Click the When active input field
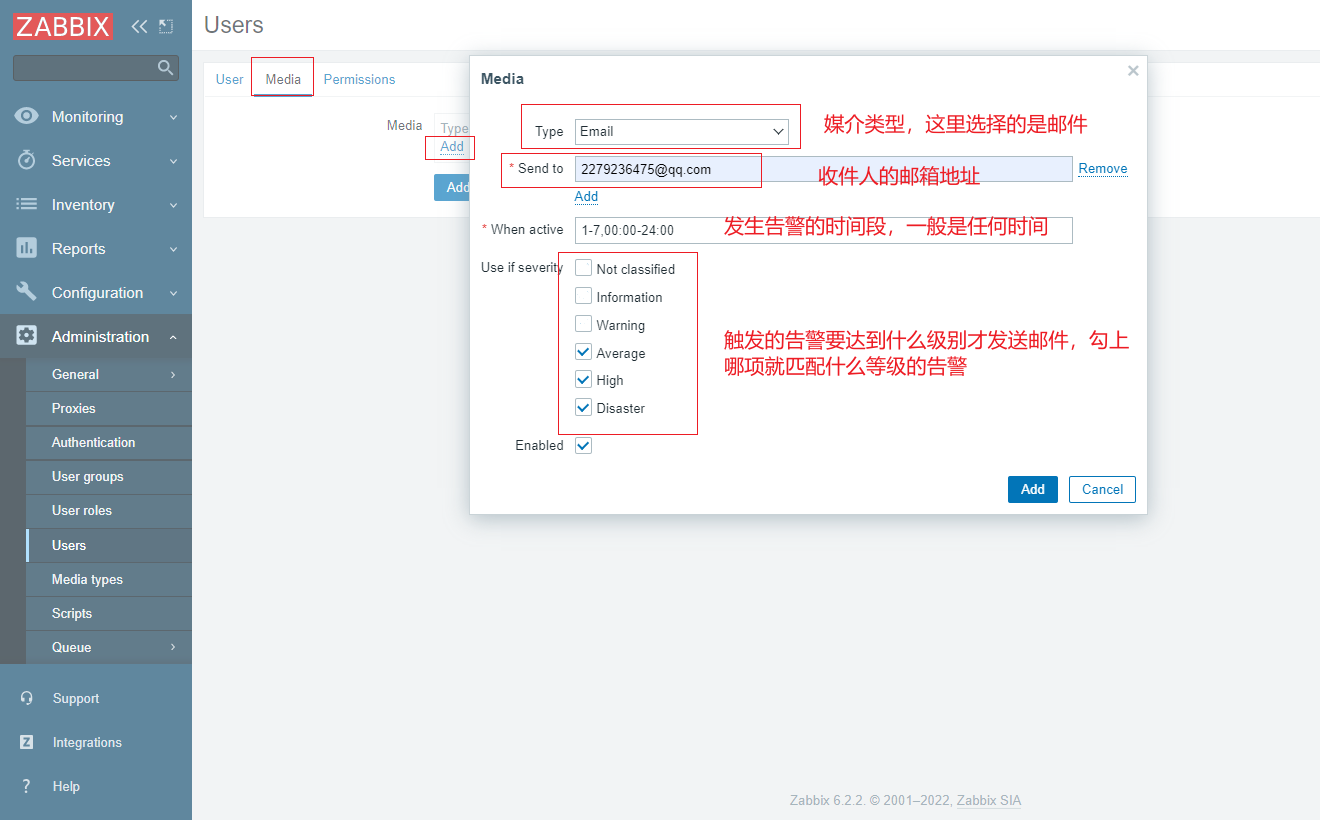This screenshot has width=1320, height=820. 823,230
